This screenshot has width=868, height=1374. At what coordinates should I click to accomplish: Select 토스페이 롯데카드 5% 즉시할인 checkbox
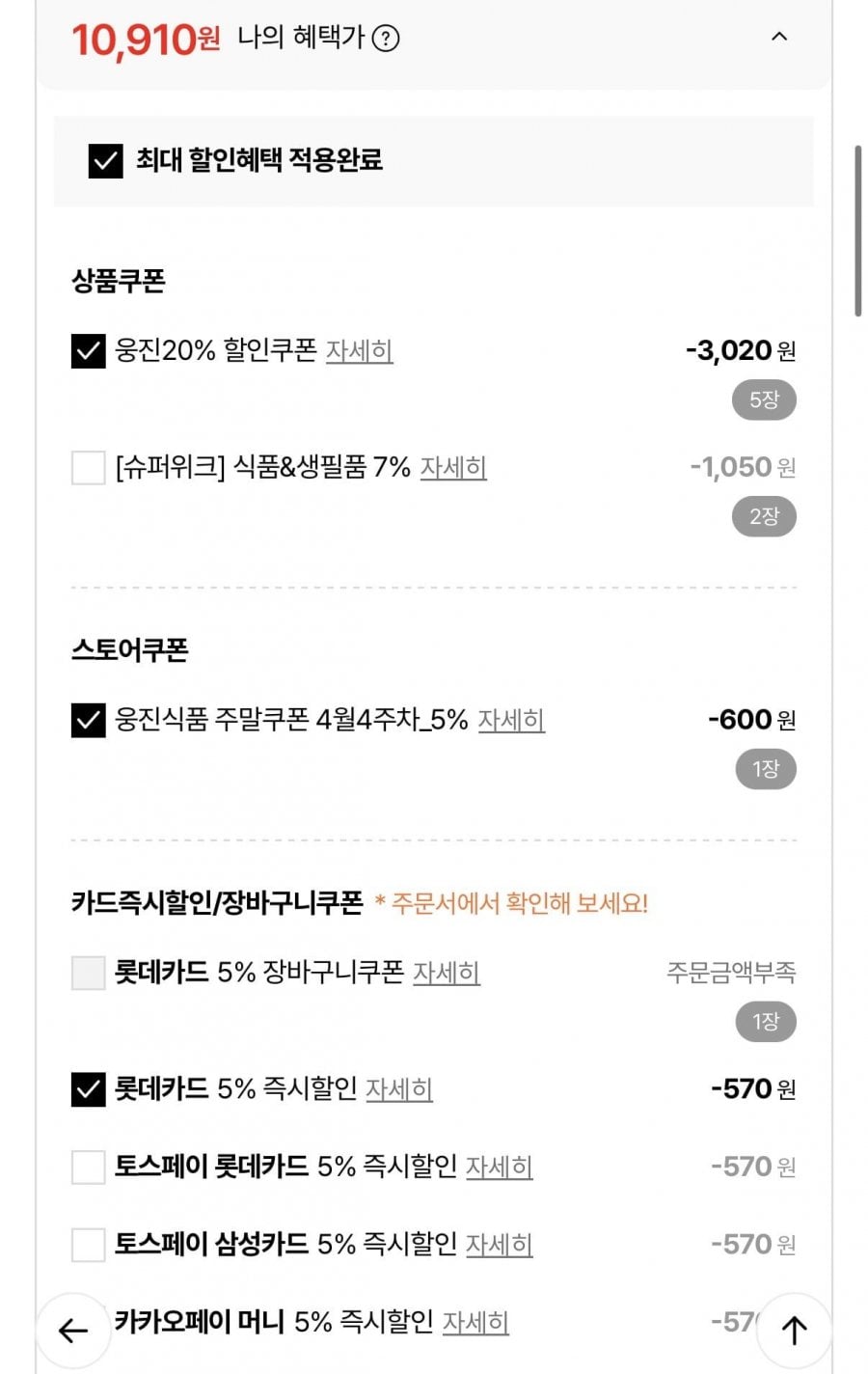tap(88, 1167)
